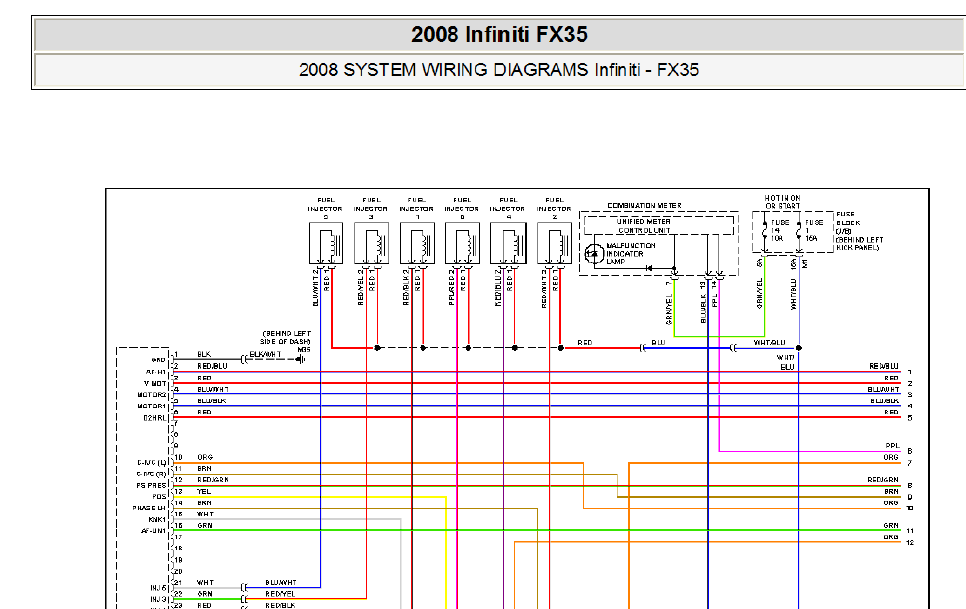Click the 'RED/BLU 2' wire label under Injector 4
This screenshot has width=966, height=609.
pos(498,288)
